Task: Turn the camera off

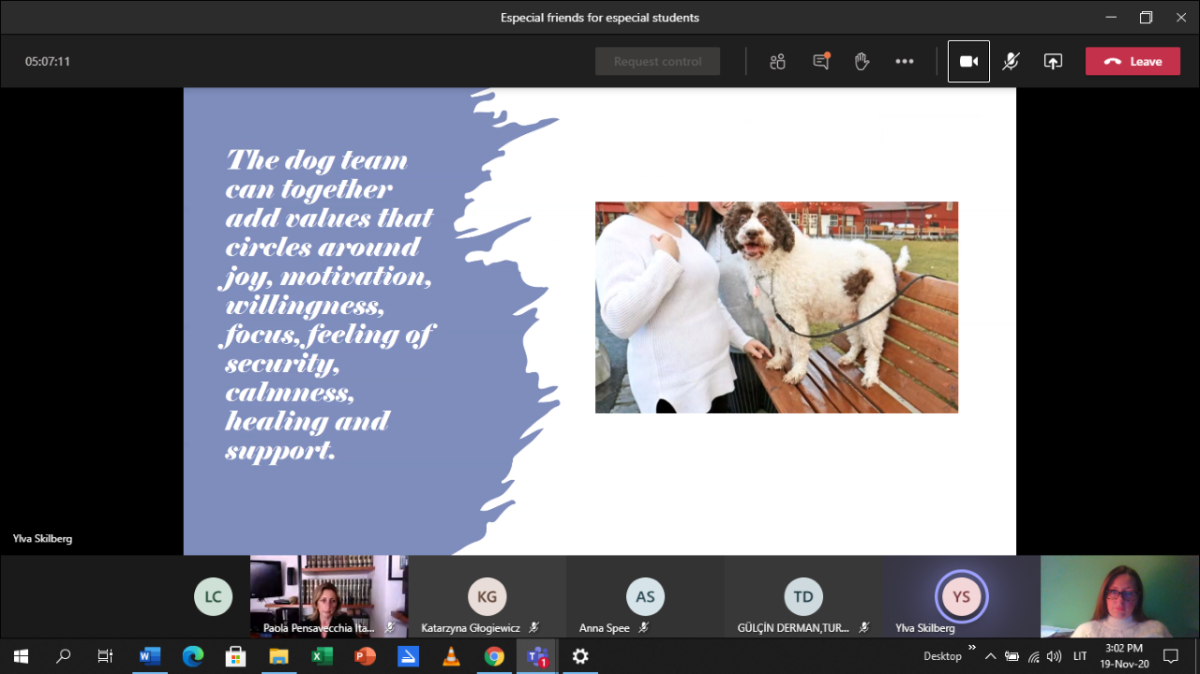Action: [968, 61]
